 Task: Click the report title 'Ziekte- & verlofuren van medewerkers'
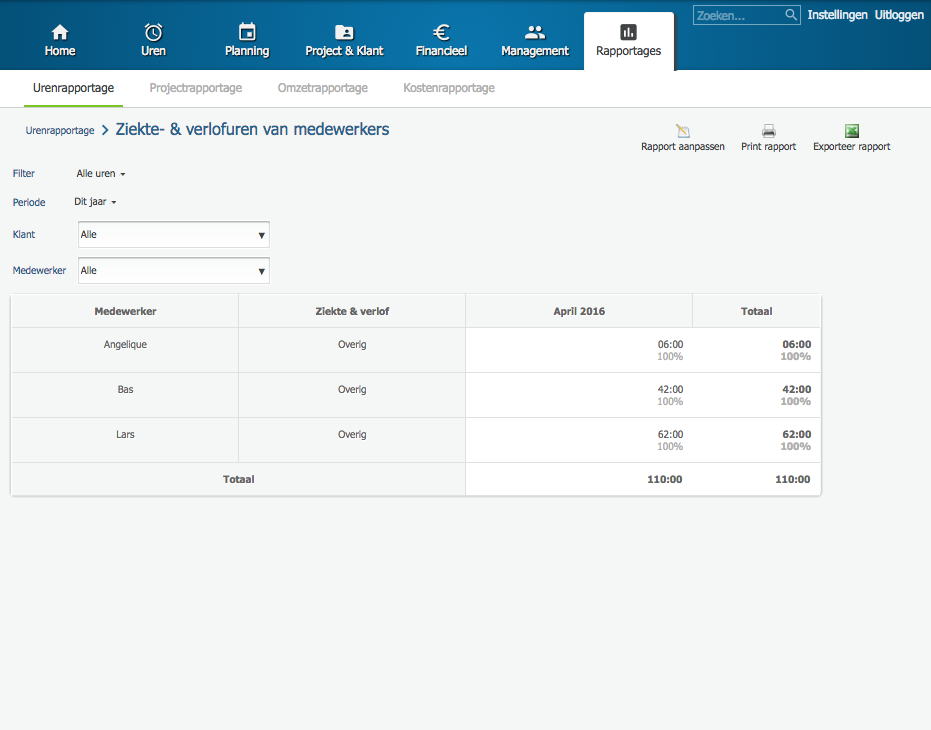pyautogui.click(x=252, y=129)
